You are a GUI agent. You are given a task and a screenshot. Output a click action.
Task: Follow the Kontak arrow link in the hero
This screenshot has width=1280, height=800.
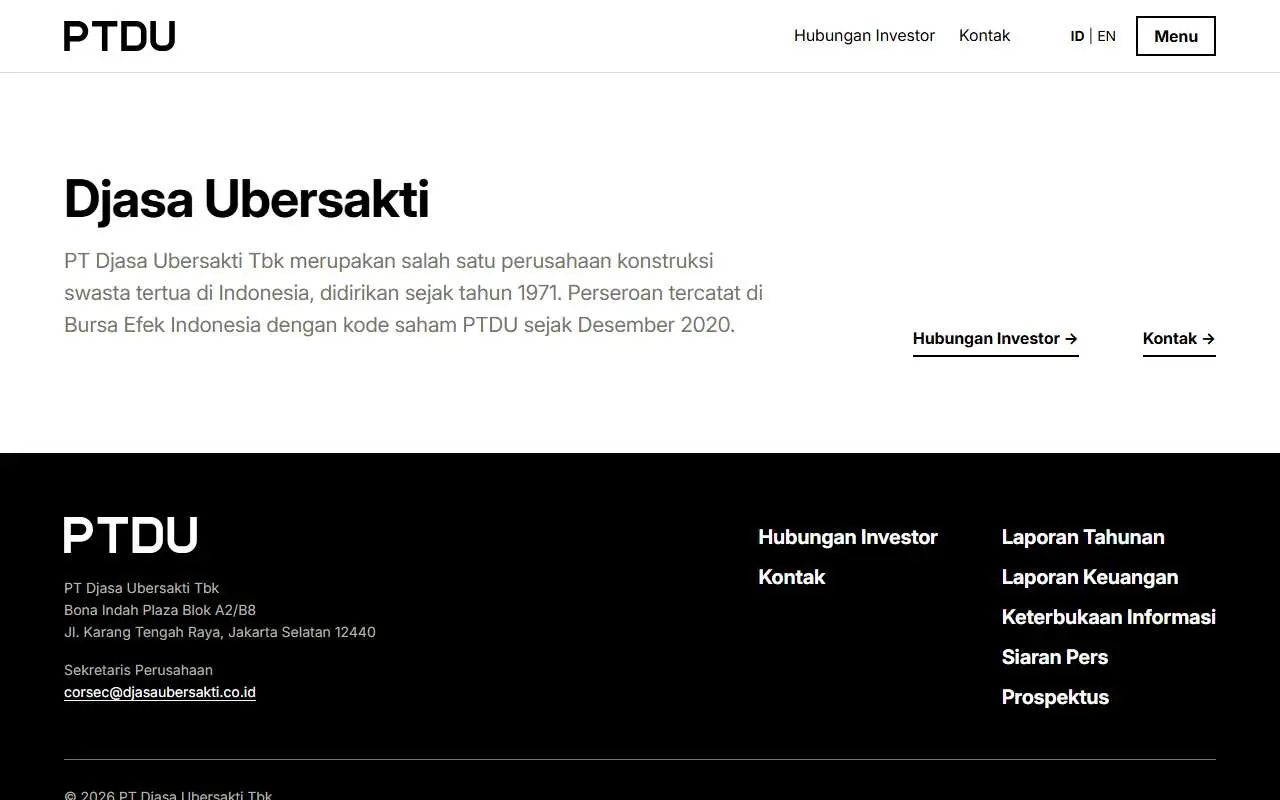point(1179,340)
